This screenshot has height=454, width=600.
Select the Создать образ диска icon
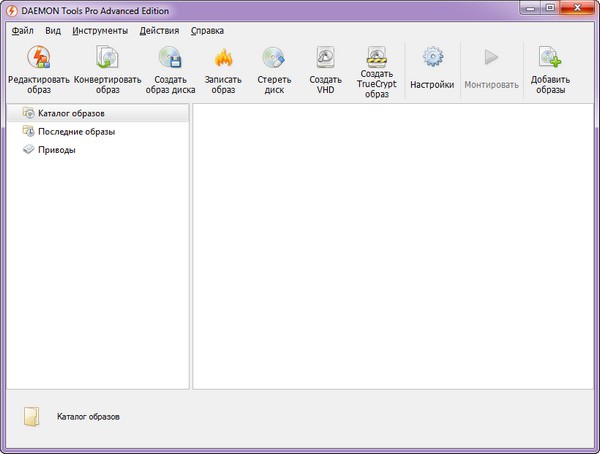pos(169,59)
